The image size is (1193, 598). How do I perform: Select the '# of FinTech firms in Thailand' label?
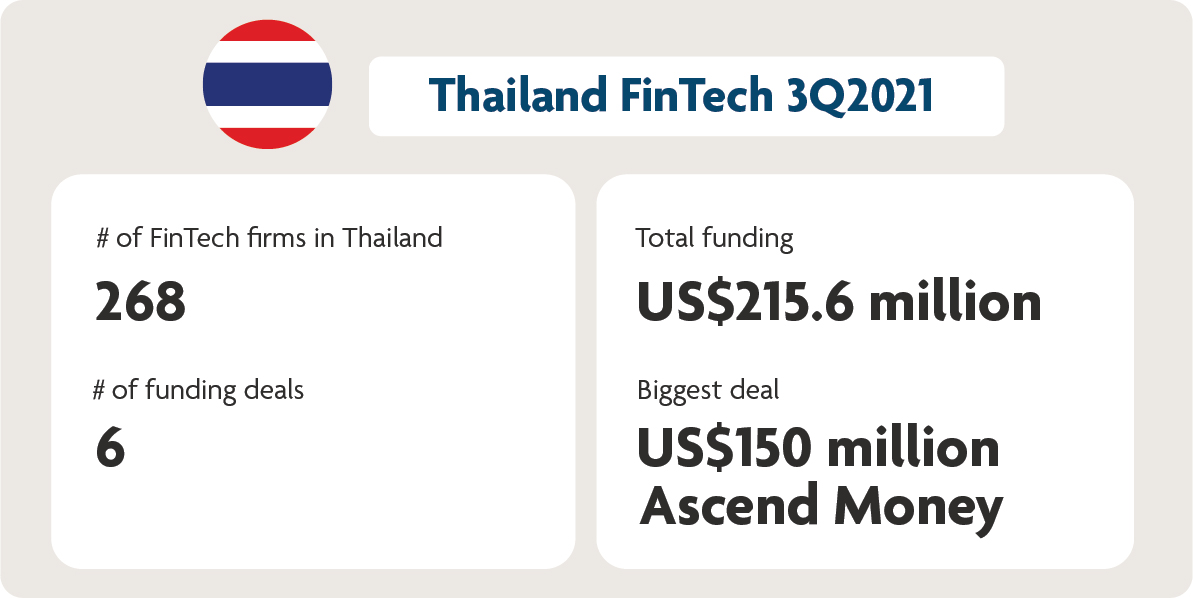pyautogui.click(x=269, y=238)
